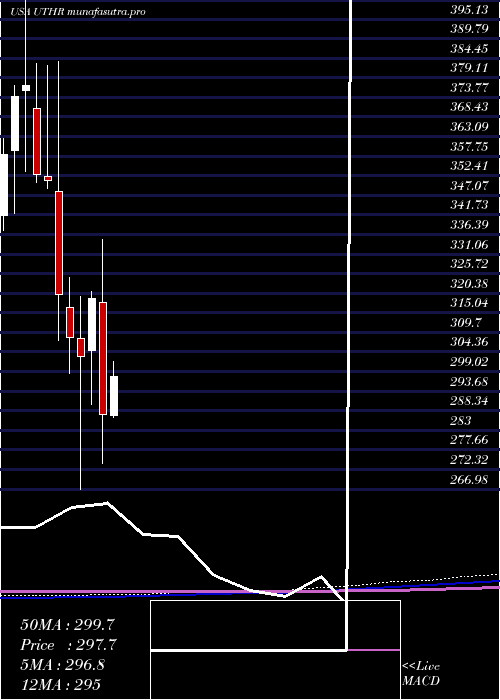Click the '5MA : 296.8' readout
This screenshot has width=500, height=700.
pos(62,665)
